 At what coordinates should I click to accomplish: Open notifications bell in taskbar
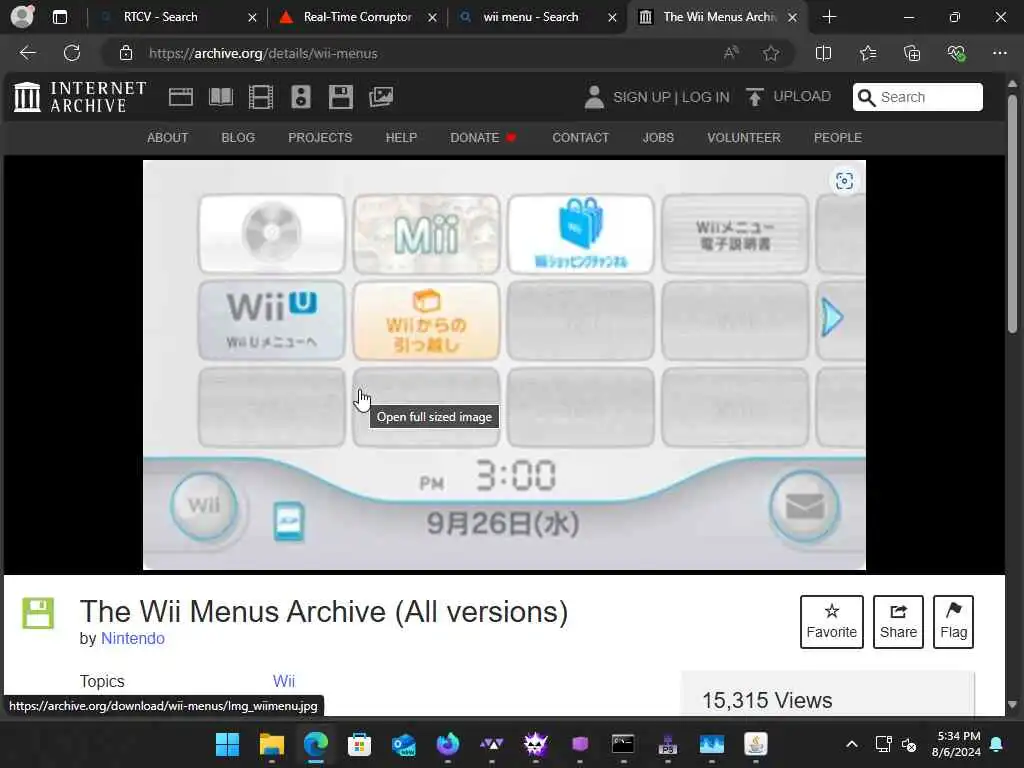997,744
